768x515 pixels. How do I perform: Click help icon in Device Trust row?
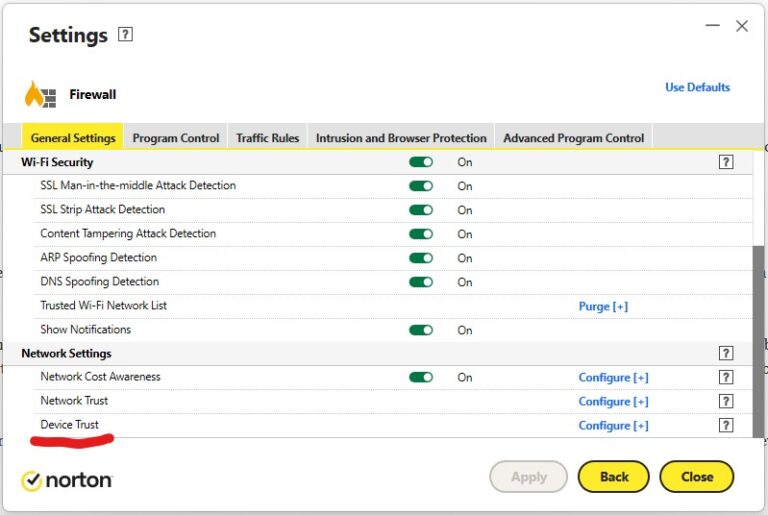tap(726, 426)
